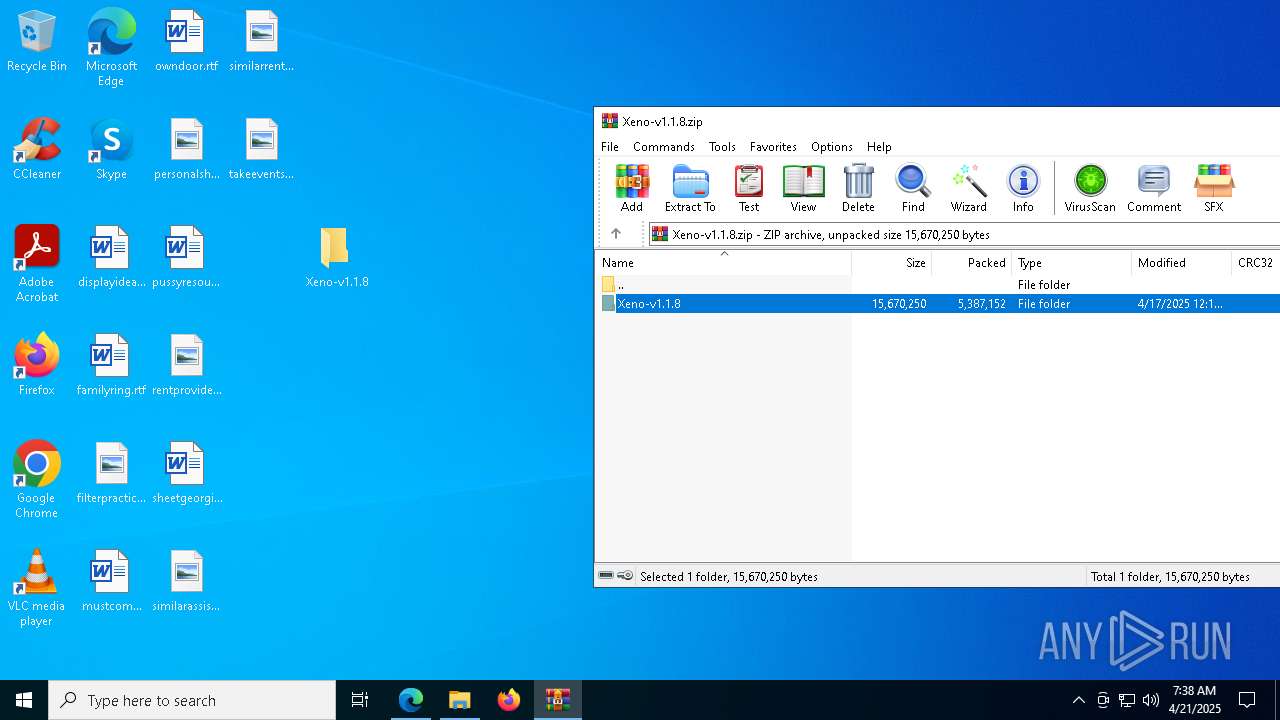The image size is (1280, 720).
Task: Sort by the CRC32 column header
Action: click(x=1256, y=263)
